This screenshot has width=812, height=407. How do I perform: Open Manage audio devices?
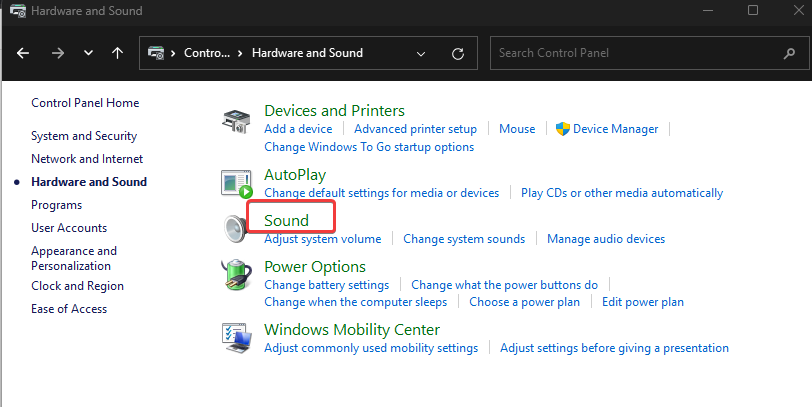pos(606,239)
